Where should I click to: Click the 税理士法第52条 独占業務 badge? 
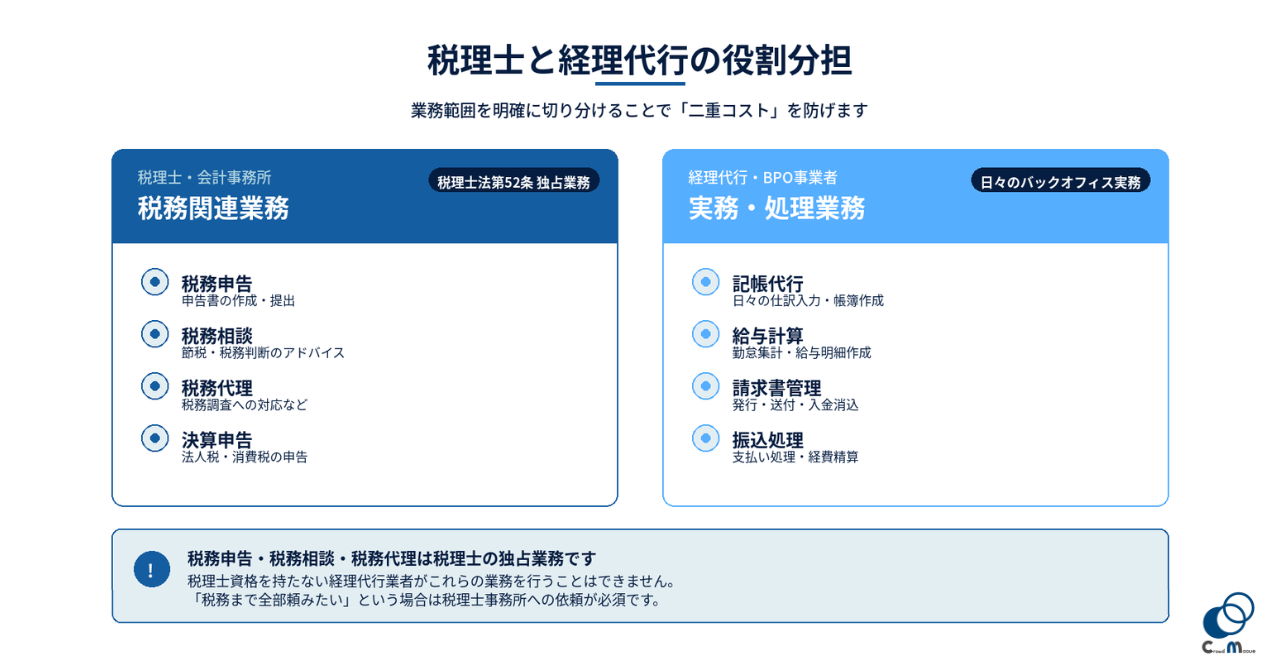point(514,181)
